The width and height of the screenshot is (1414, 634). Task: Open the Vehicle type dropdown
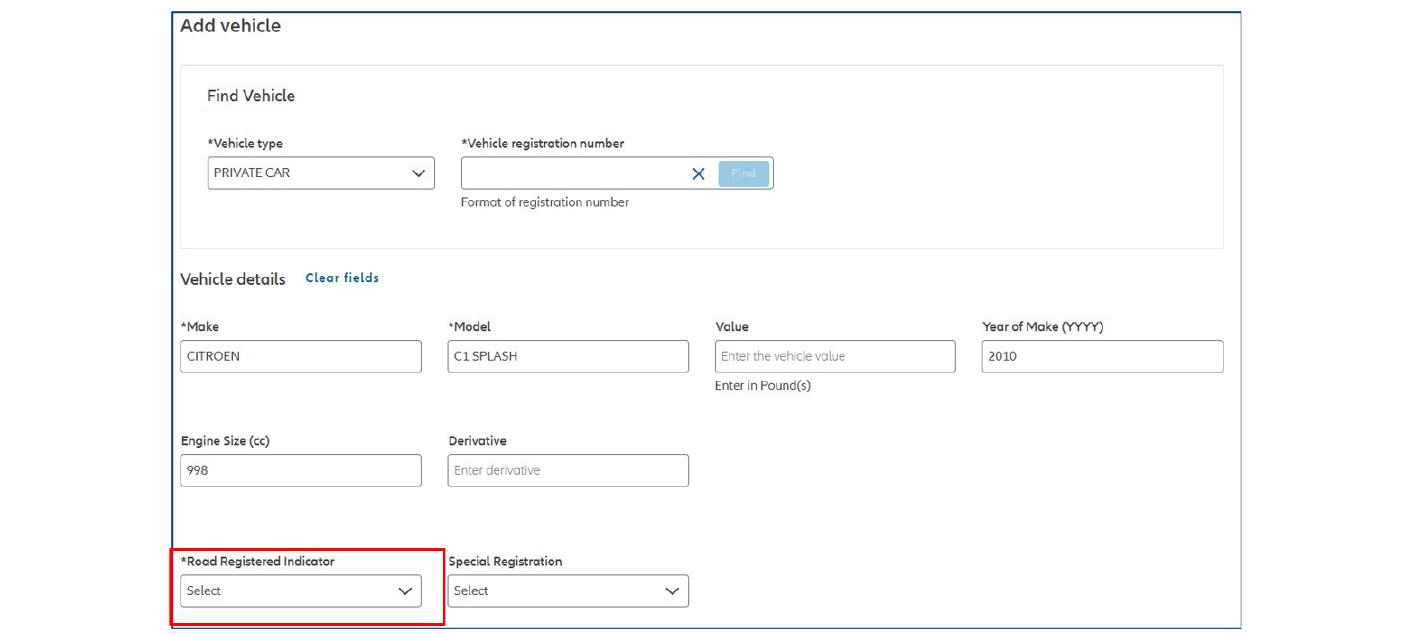(x=321, y=173)
